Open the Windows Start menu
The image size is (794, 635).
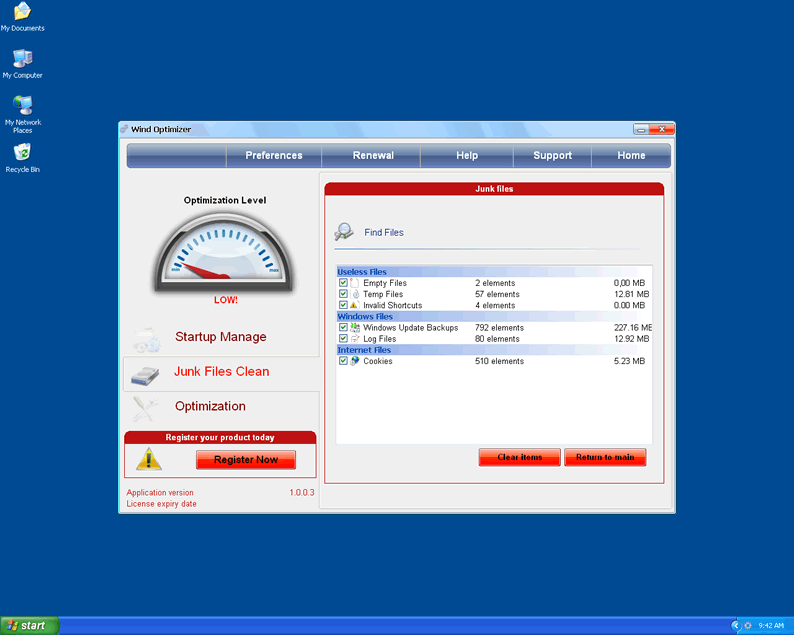[29, 626]
